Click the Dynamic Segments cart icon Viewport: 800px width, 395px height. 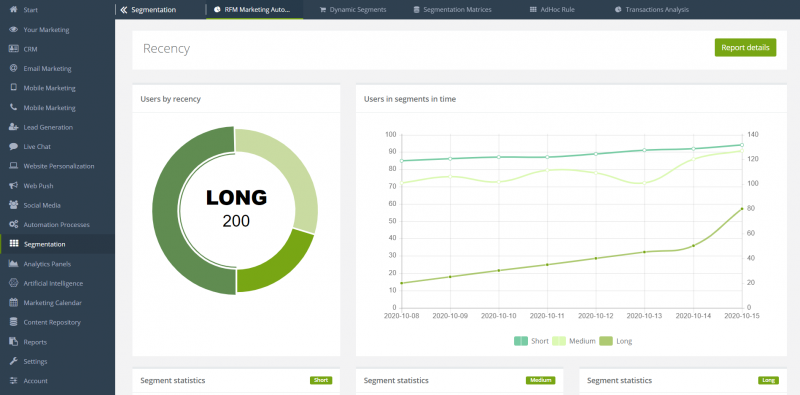coord(322,10)
